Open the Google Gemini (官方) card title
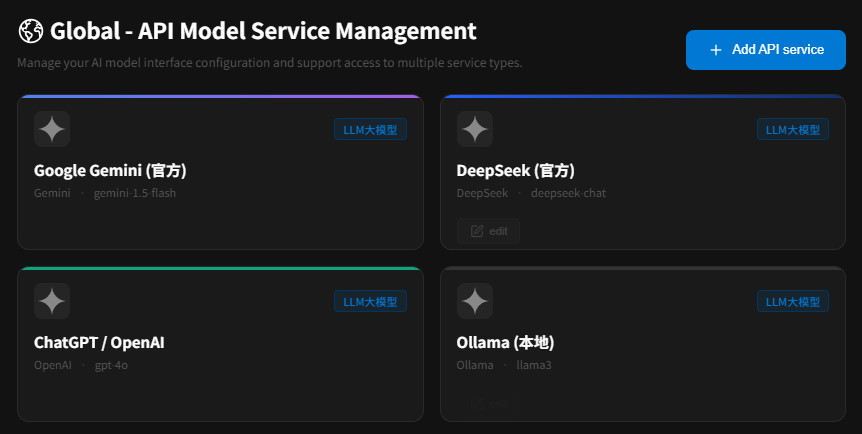The width and height of the screenshot is (862, 434). click(x=110, y=171)
